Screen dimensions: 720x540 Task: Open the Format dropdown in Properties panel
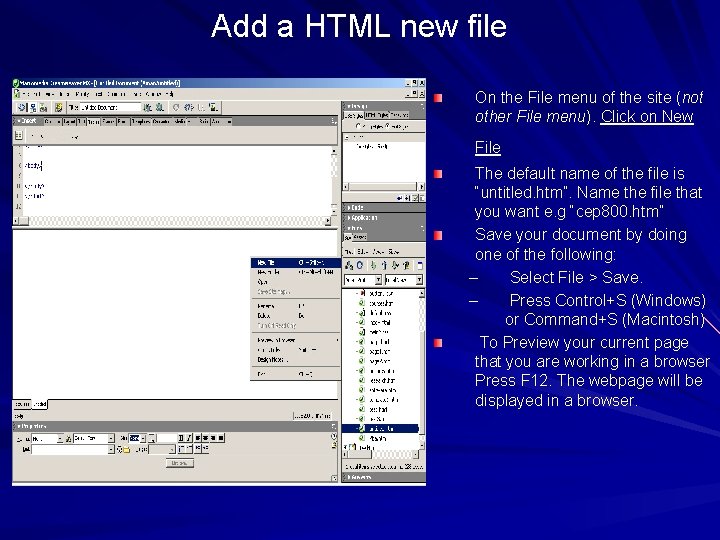[60, 439]
